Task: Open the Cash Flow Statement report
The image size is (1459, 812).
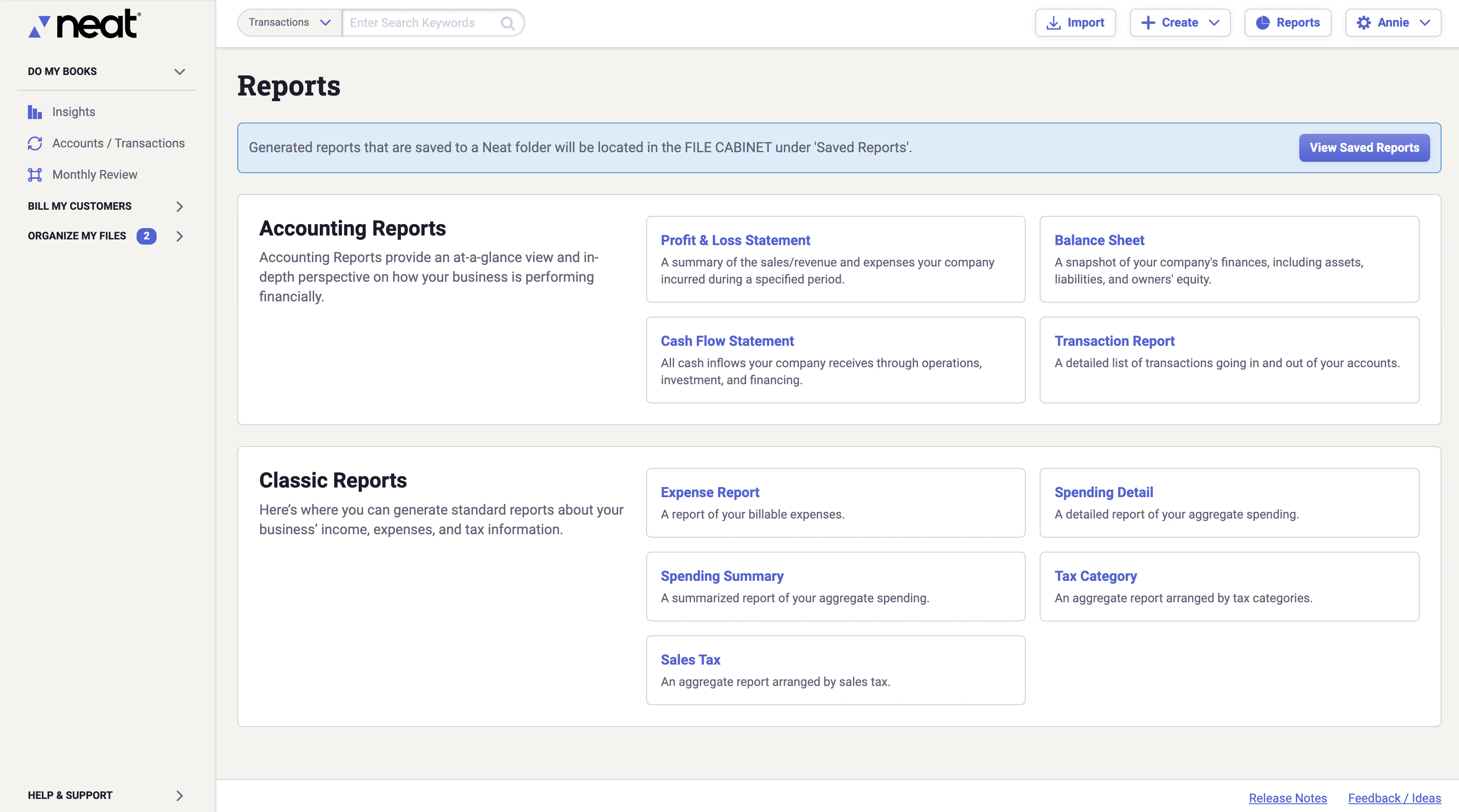Action: coord(727,341)
